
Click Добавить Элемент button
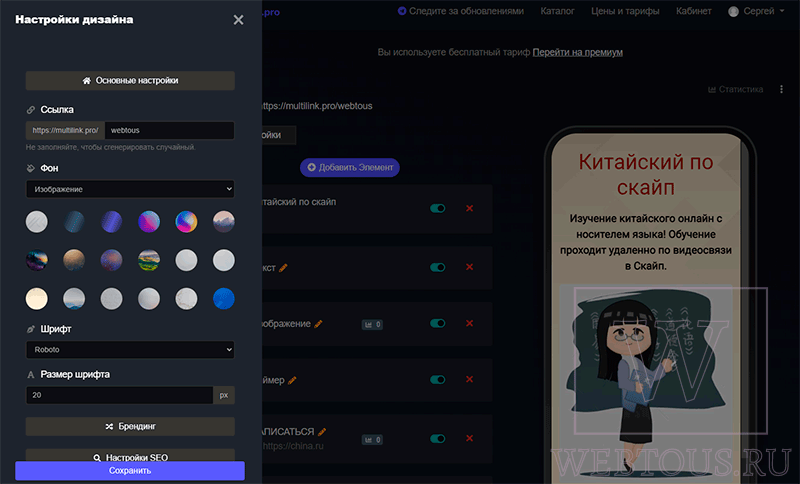coord(350,167)
